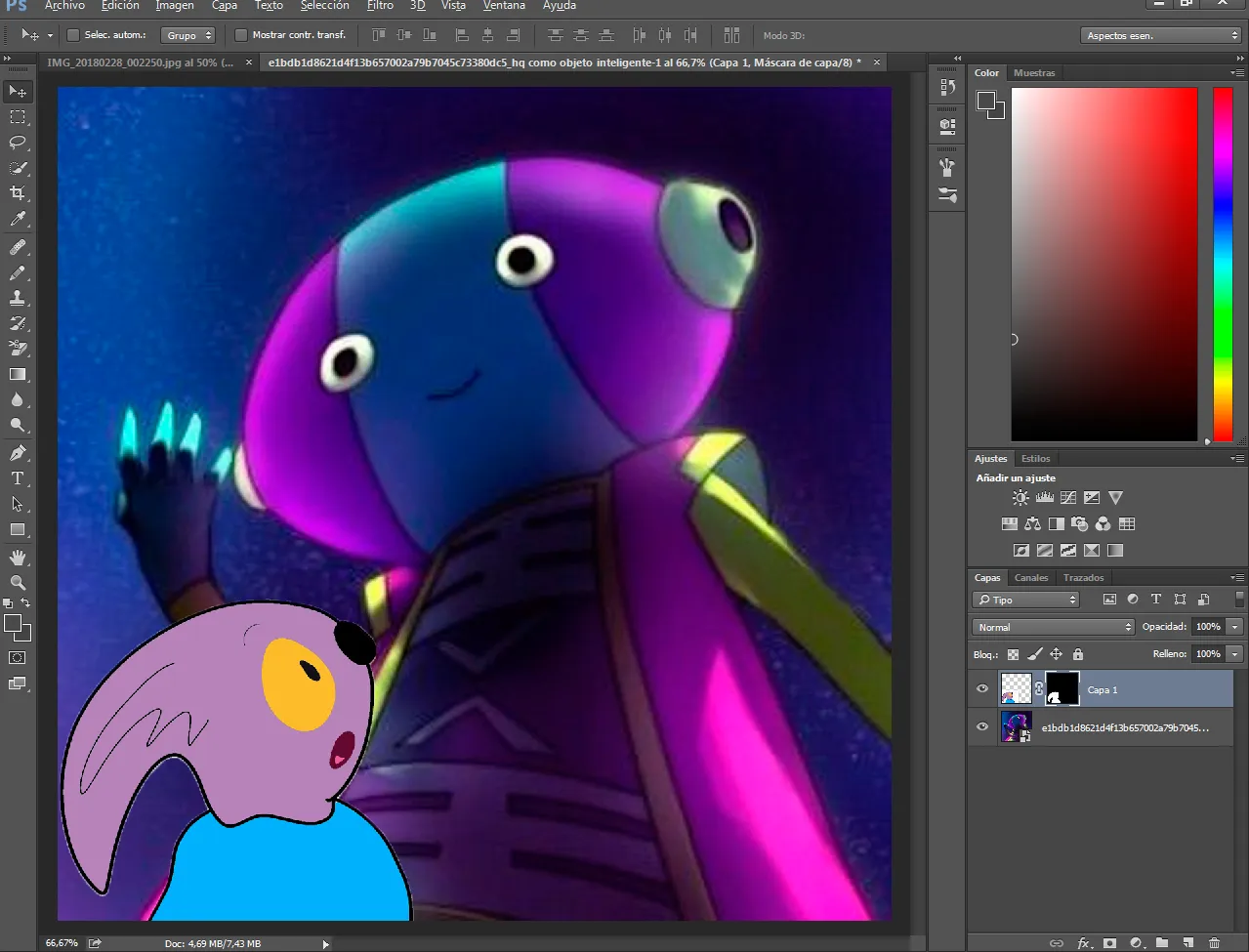Open the Ventana menu

point(504,6)
